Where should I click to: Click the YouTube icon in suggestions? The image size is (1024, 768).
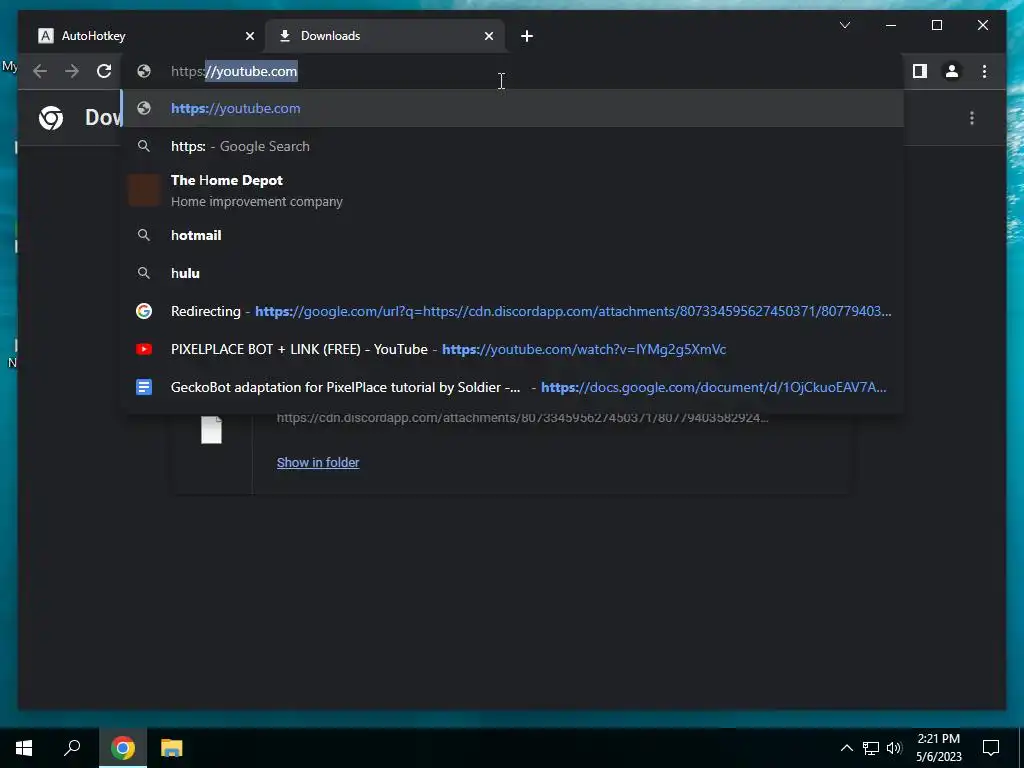[x=144, y=349]
